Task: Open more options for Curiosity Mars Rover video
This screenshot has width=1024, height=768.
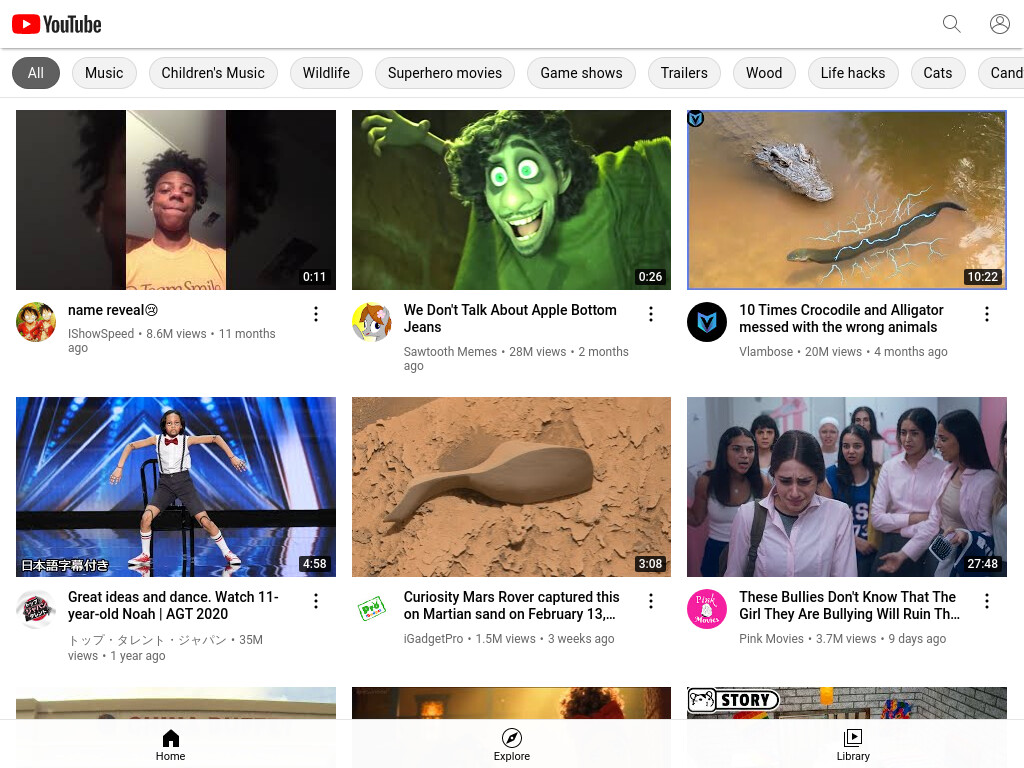Action: point(651,601)
